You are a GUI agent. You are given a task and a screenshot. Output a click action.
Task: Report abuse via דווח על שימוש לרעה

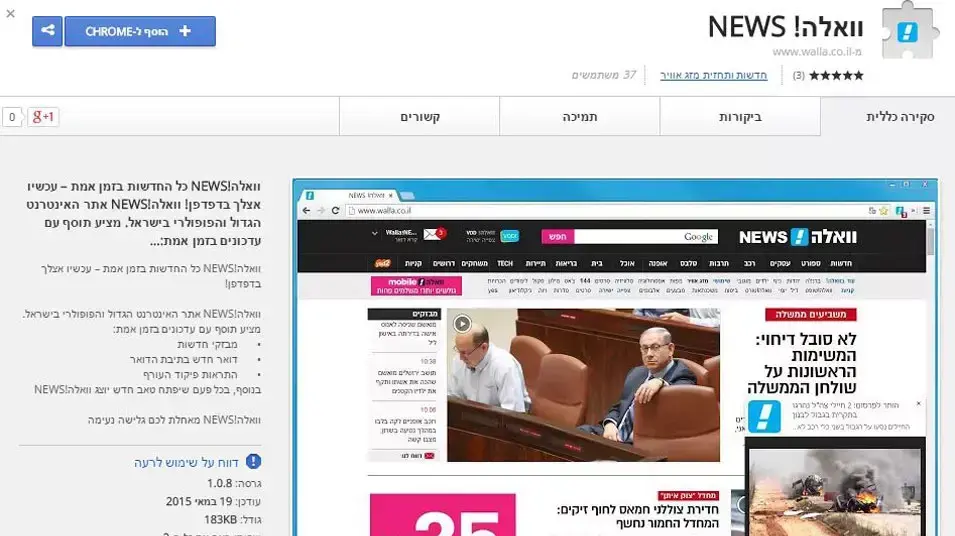point(186,462)
